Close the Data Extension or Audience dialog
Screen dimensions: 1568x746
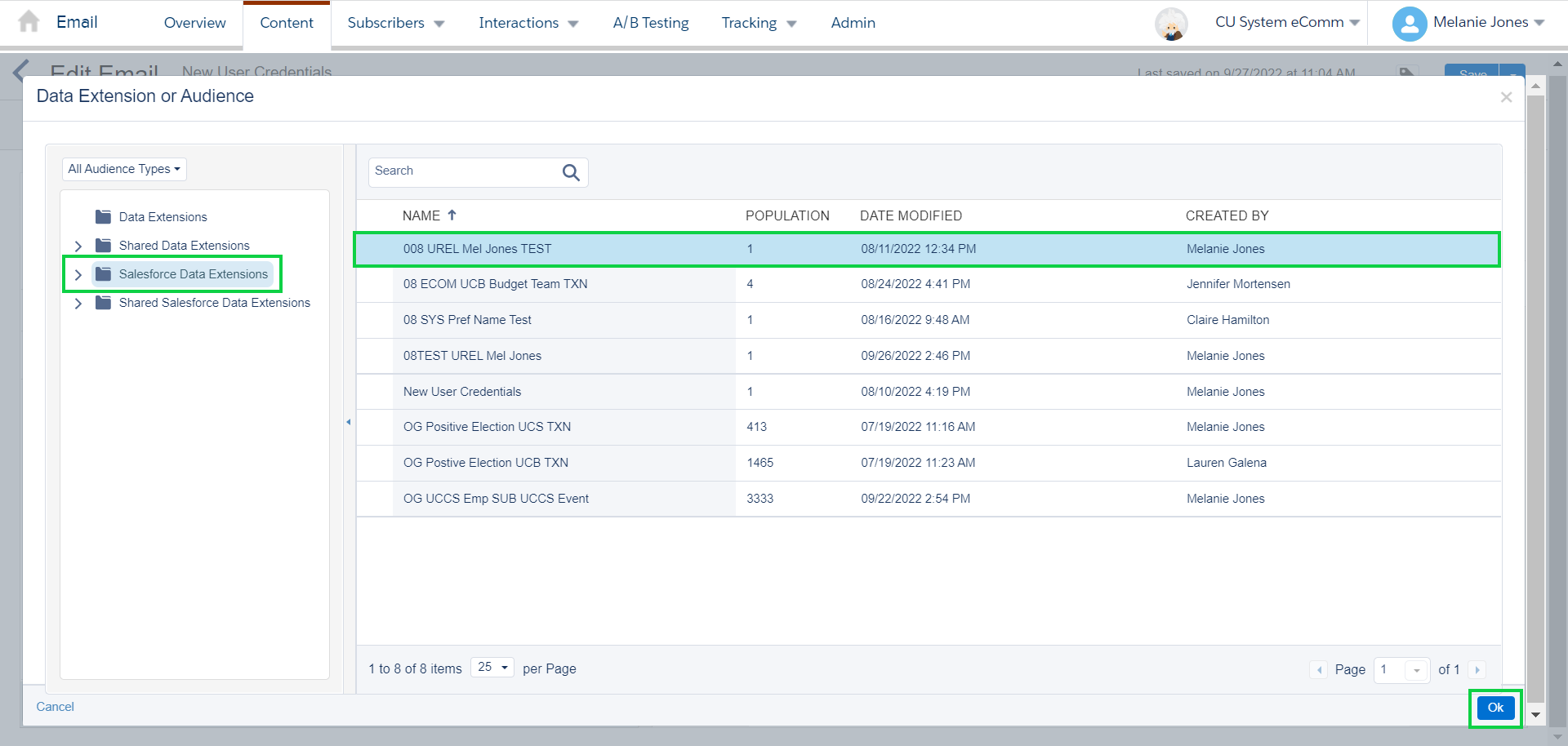tap(1506, 97)
